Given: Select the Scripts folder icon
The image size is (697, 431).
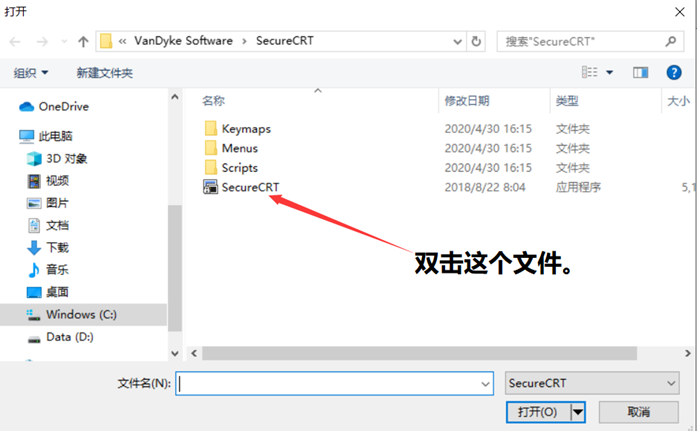Looking at the screenshot, I should tap(211, 168).
